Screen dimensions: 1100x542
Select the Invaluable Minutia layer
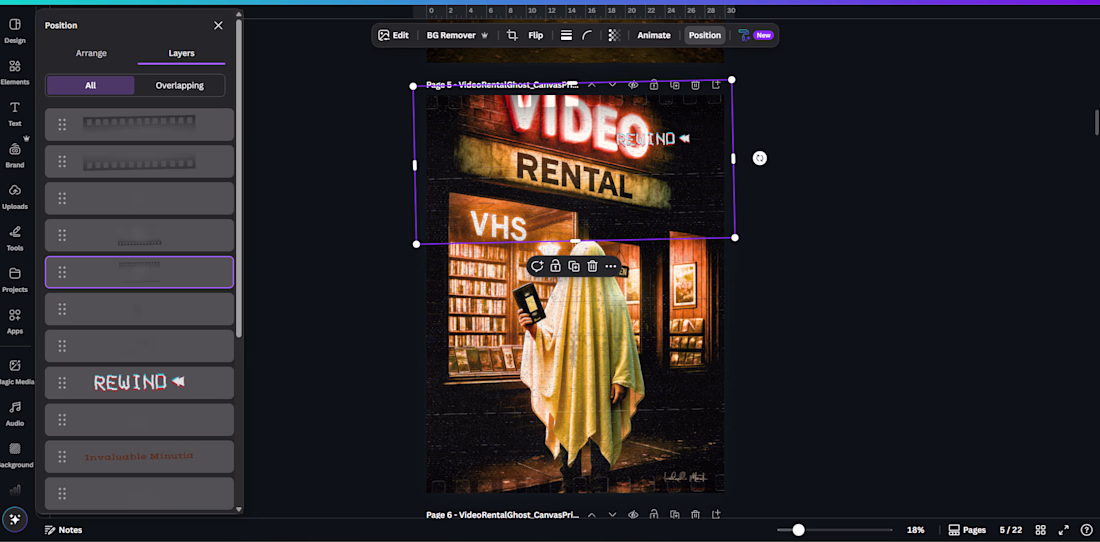[140, 456]
